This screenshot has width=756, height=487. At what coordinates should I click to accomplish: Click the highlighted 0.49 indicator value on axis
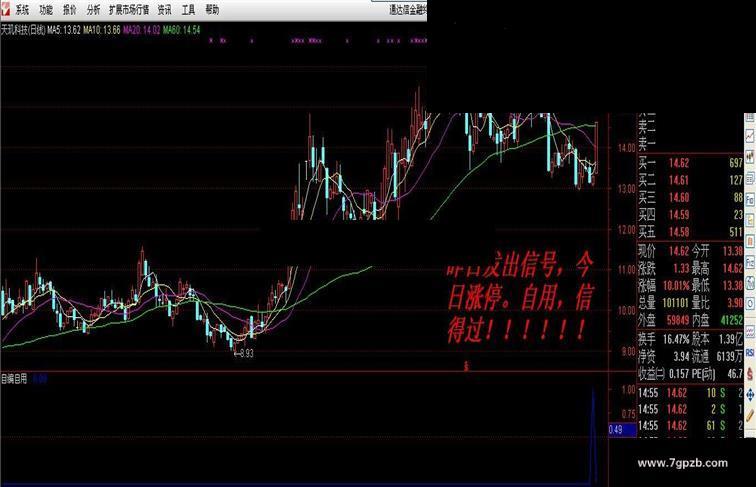(622, 430)
